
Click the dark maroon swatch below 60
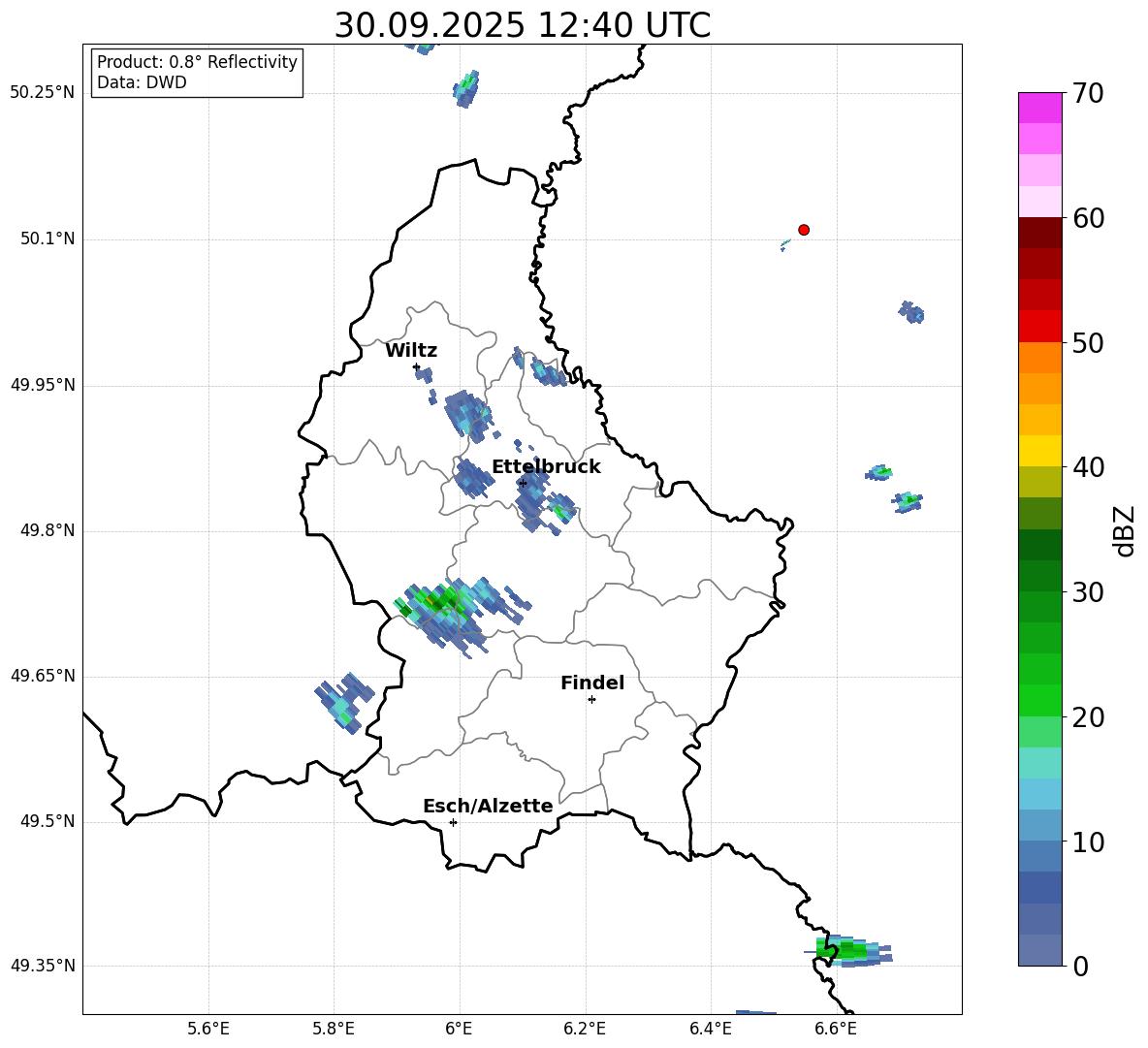[1039, 233]
